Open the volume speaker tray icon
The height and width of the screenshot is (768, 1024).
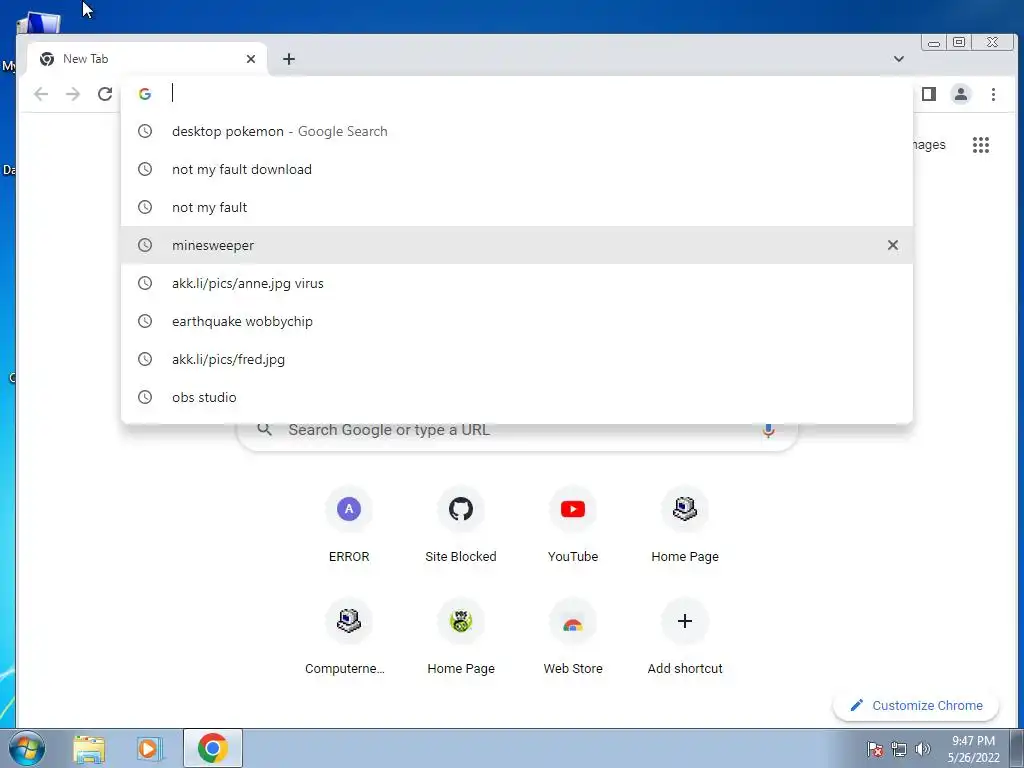(x=922, y=749)
